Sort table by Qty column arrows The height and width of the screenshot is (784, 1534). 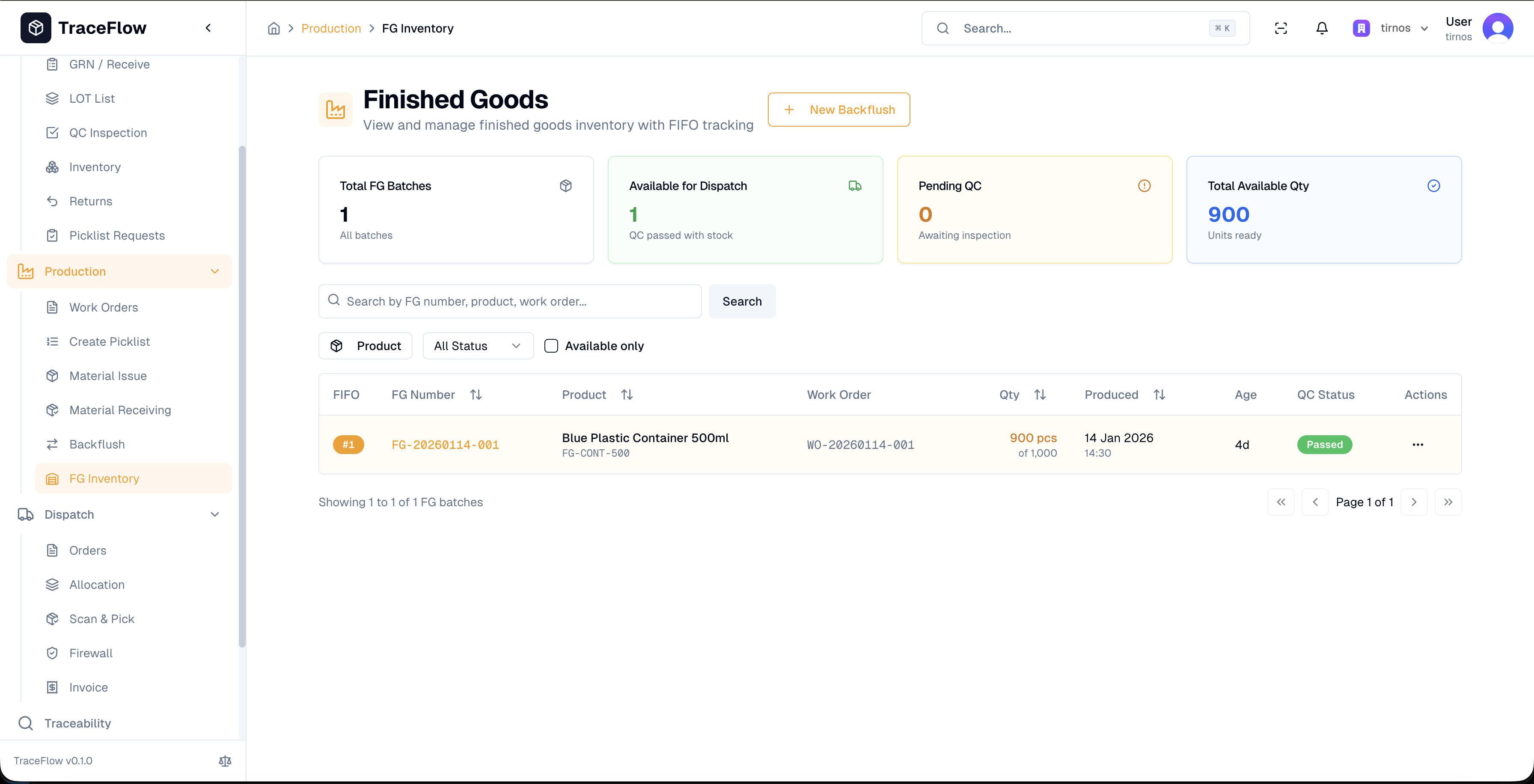(x=1040, y=395)
